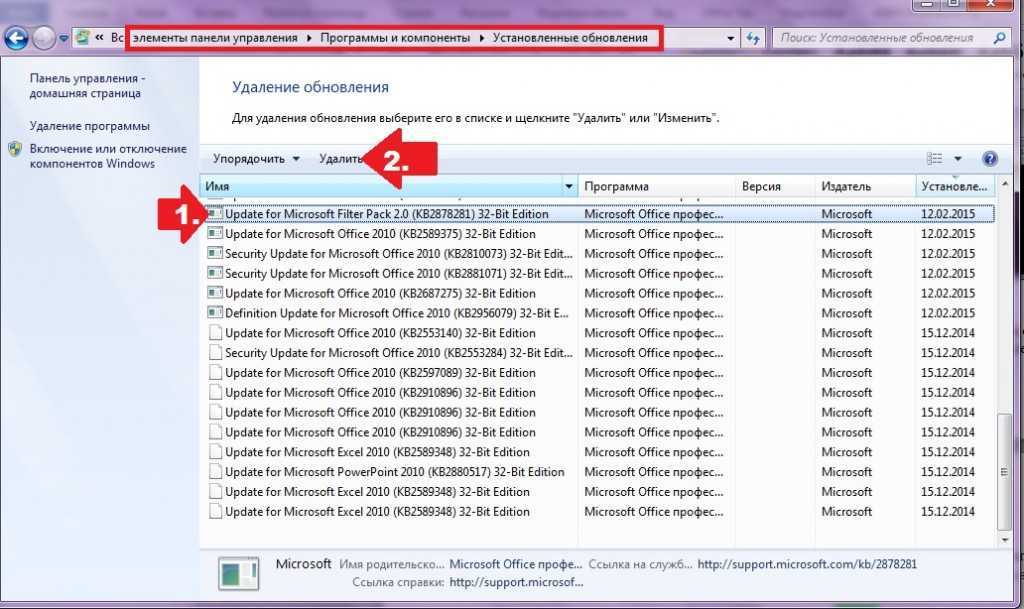Open the address bar history dropdown
Screen dimensions: 1024x609
click(x=731, y=38)
